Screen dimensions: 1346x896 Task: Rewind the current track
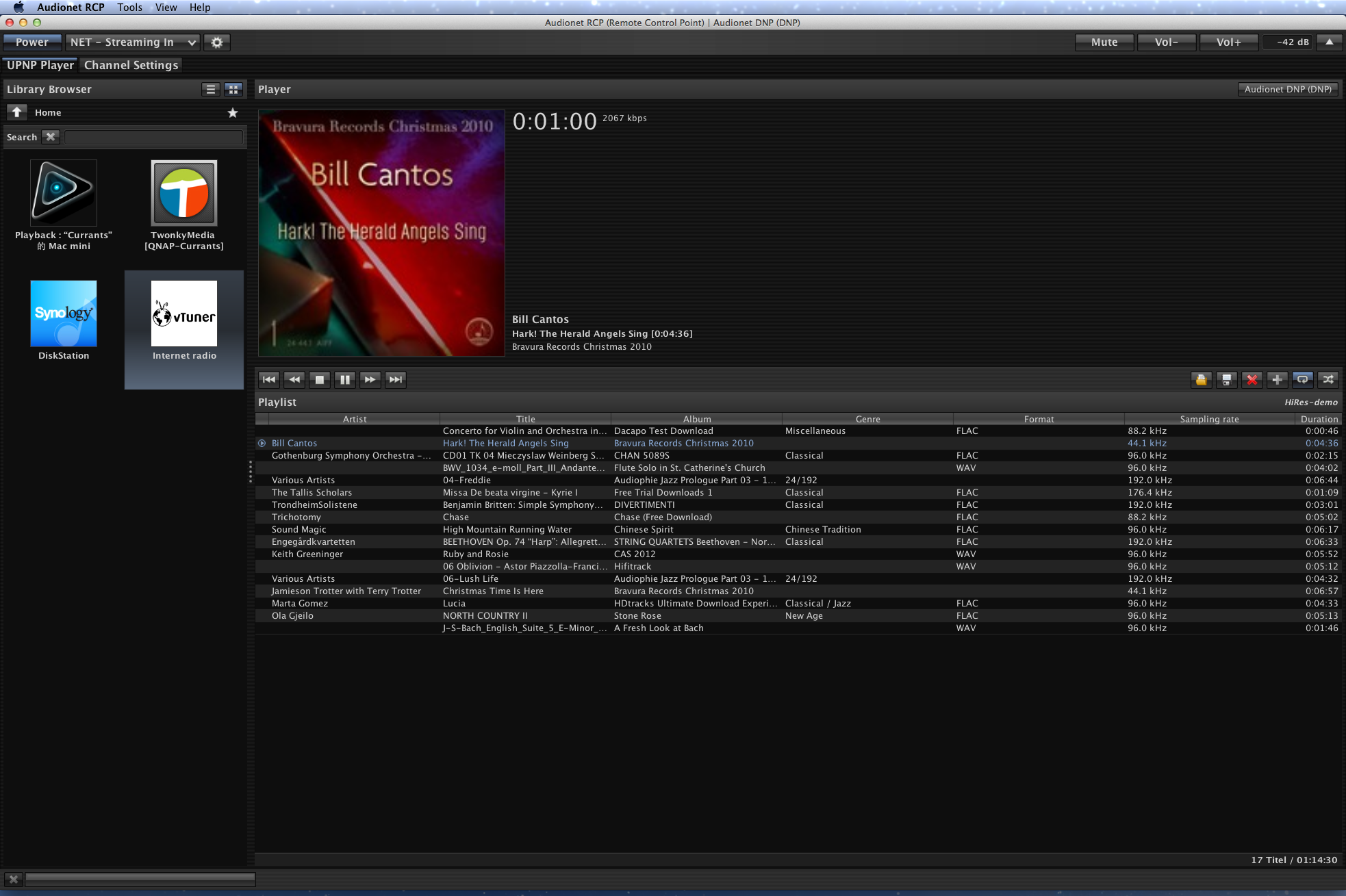coord(294,379)
